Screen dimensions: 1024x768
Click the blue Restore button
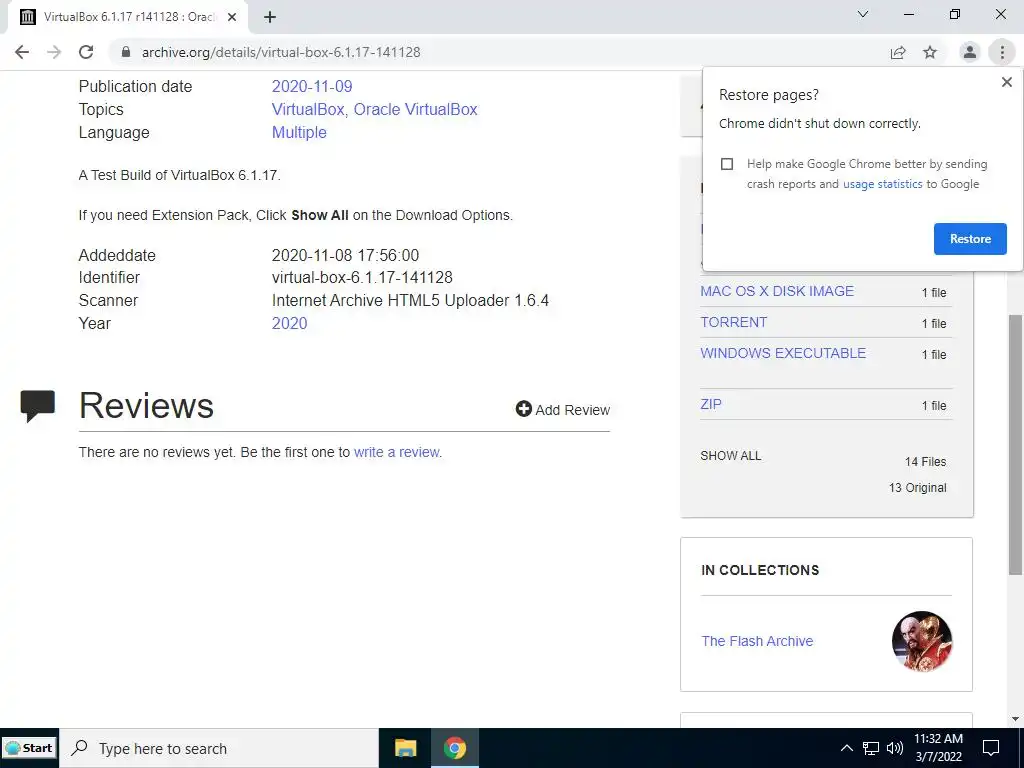[970, 239]
